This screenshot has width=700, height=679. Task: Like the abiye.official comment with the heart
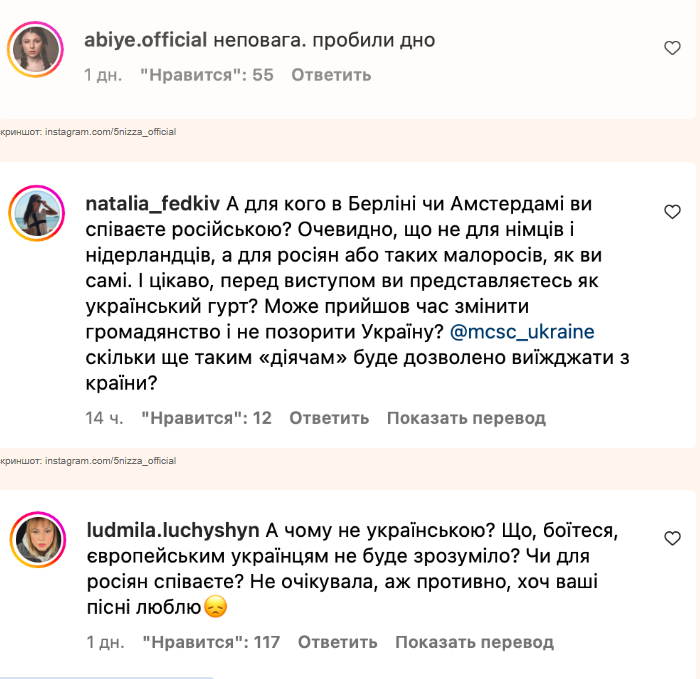(673, 48)
